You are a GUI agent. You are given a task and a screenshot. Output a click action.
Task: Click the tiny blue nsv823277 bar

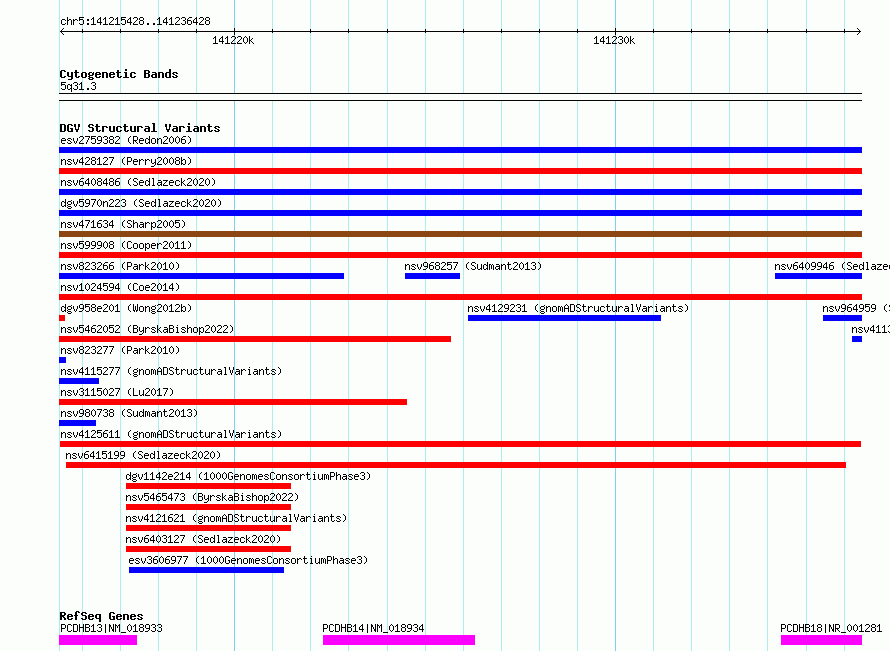pyautogui.click(x=62, y=360)
